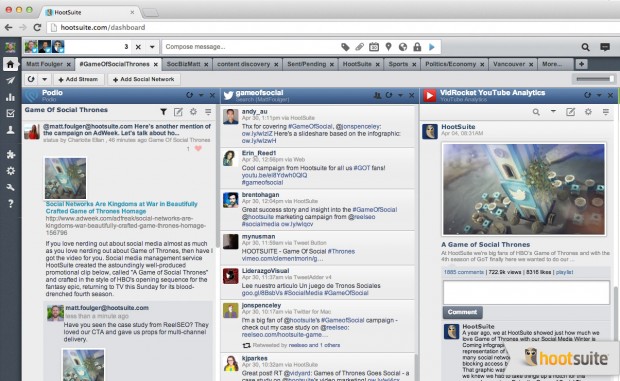620x381 pixels.
Task: Click the blue send arrow icon
Action: coord(432,47)
